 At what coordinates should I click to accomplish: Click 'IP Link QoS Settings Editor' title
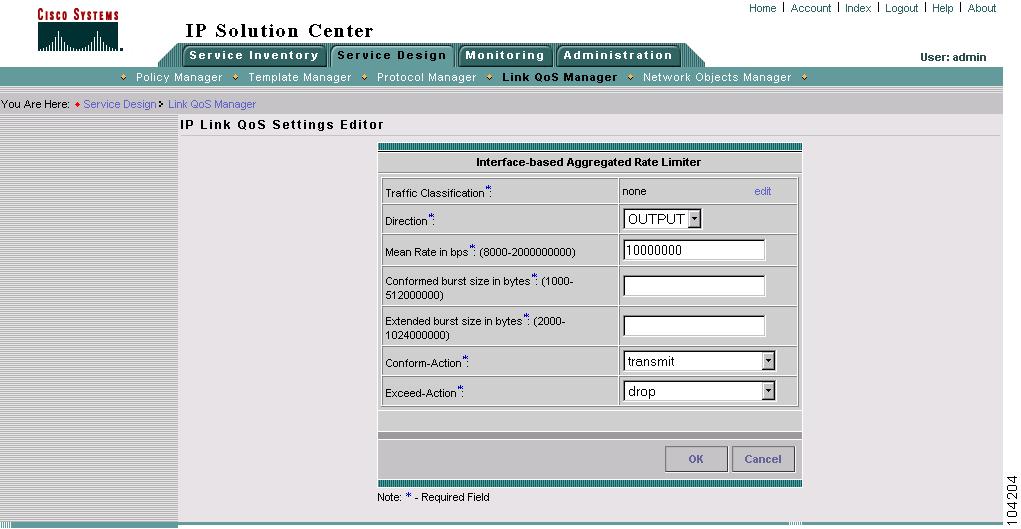(x=282, y=124)
